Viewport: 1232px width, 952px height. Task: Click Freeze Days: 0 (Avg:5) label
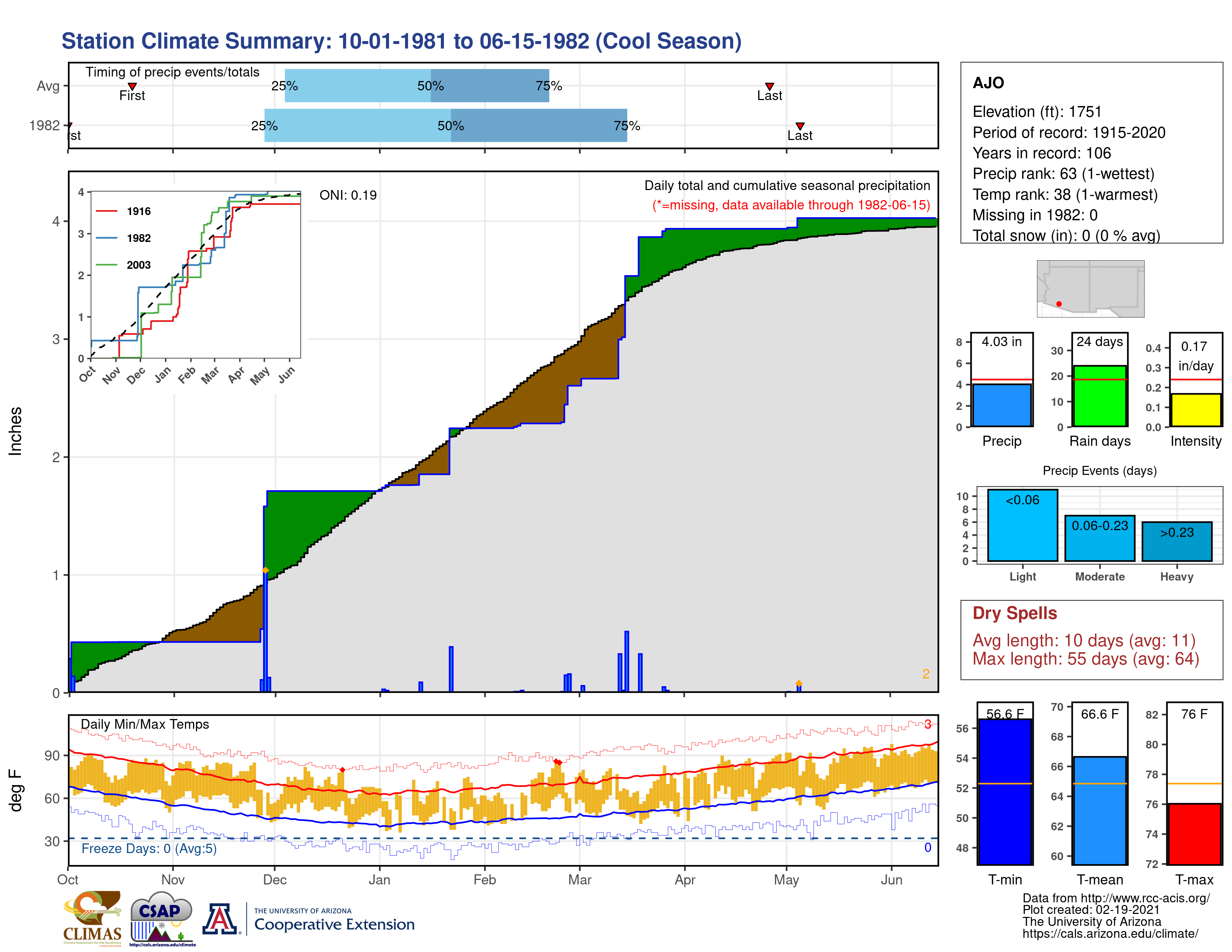click(x=149, y=849)
